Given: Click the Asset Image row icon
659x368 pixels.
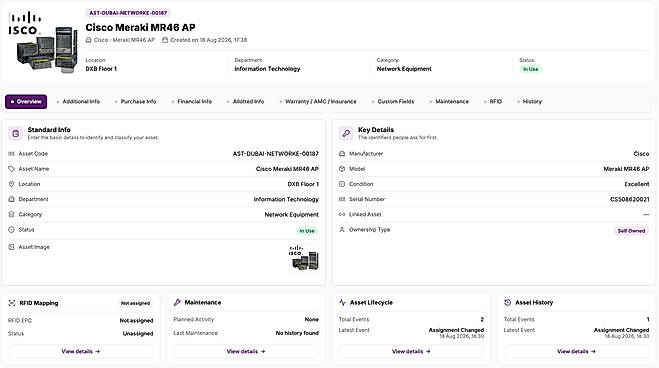Looking at the screenshot, I should [11, 247].
